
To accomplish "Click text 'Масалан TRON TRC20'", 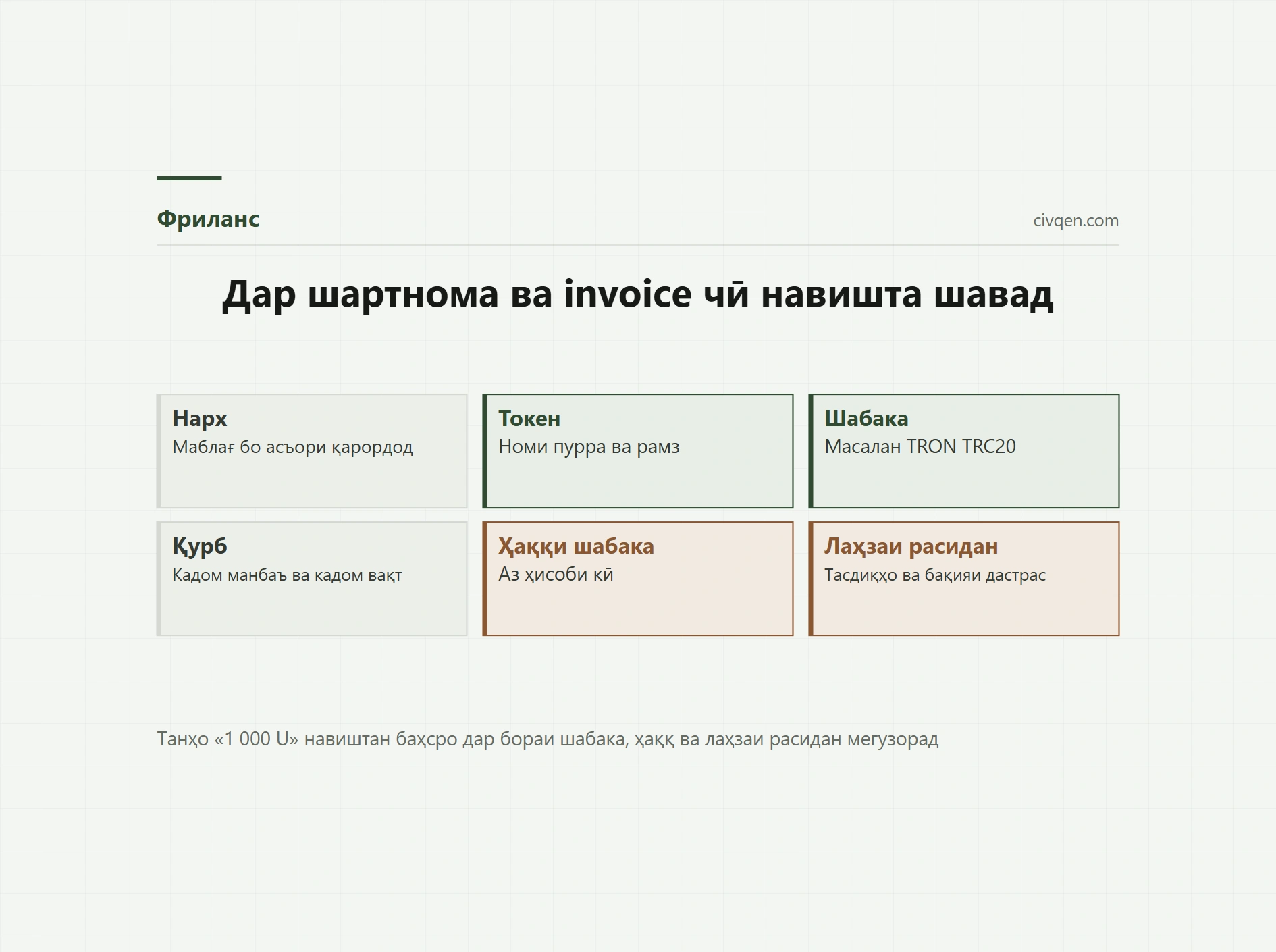I will click(x=920, y=446).
